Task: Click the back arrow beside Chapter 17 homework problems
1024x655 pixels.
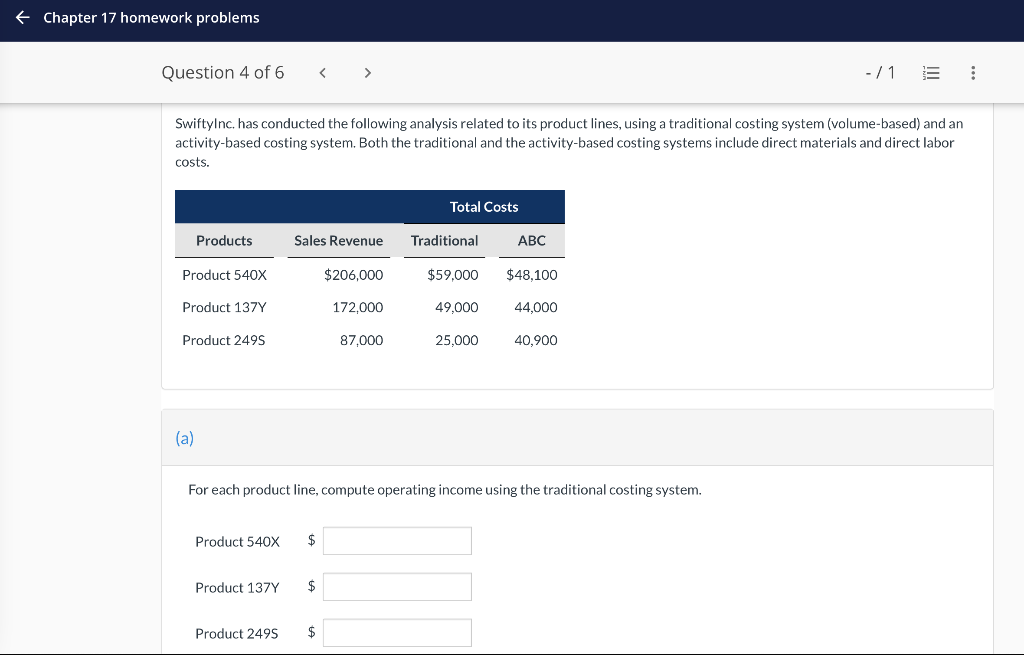Action: [x=23, y=18]
